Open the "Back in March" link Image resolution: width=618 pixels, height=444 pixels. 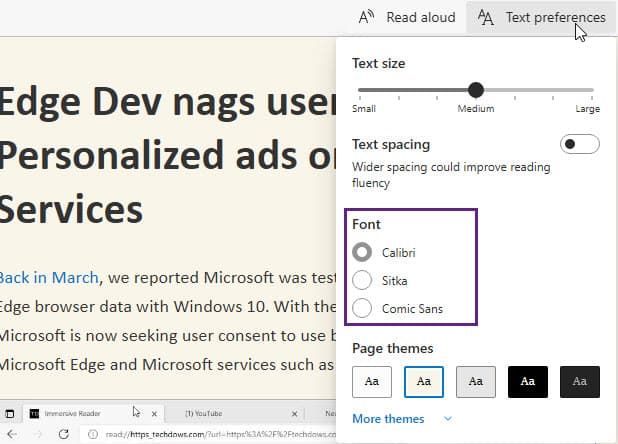coord(49,277)
